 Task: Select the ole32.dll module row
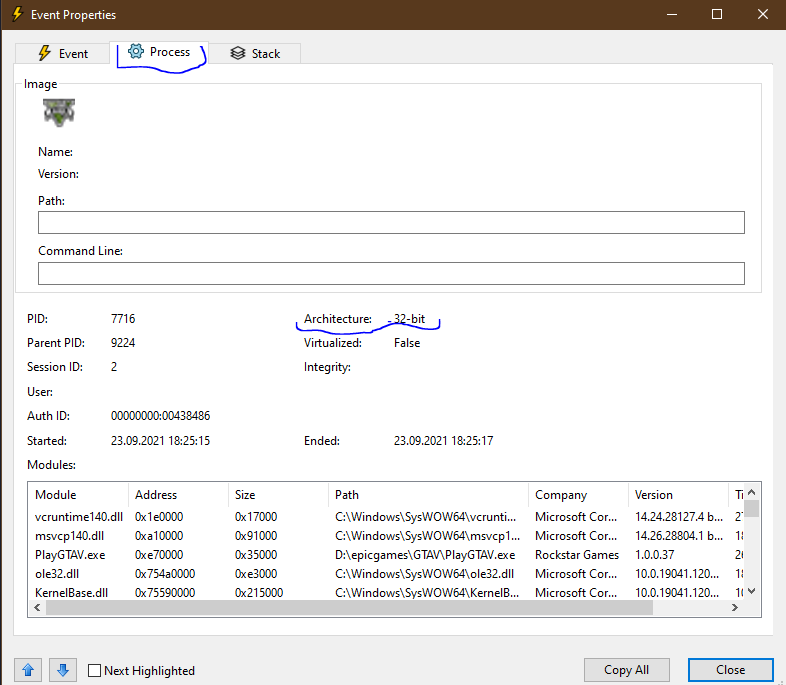click(x=386, y=574)
